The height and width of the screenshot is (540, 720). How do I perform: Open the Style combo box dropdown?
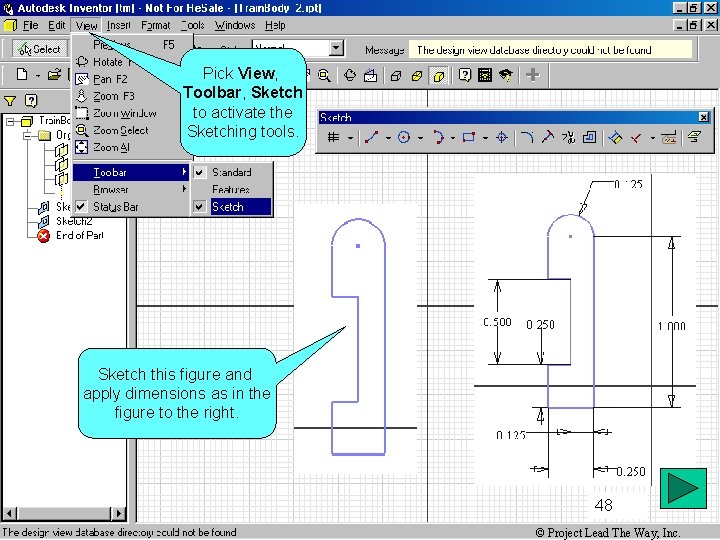[x=337, y=48]
